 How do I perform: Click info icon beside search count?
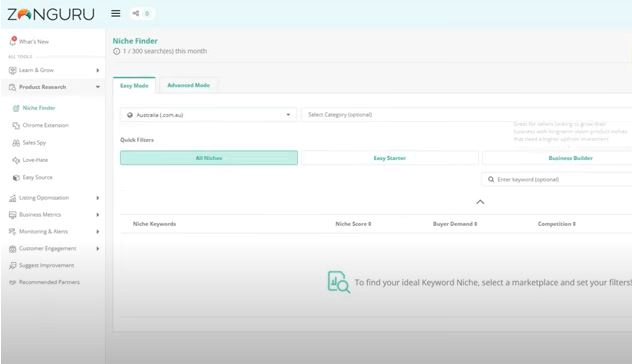(x=116, y=51)
